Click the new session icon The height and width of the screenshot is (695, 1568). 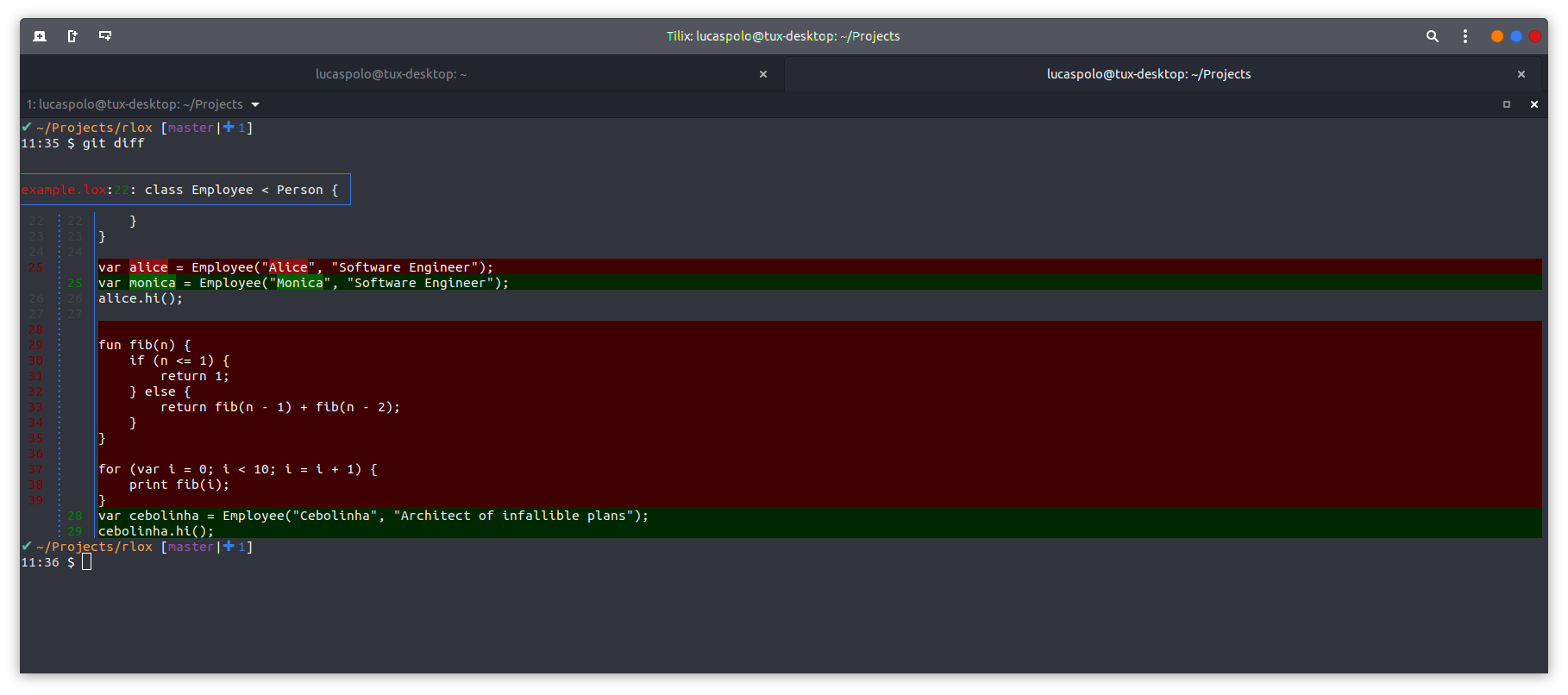[x=40, y=36]
